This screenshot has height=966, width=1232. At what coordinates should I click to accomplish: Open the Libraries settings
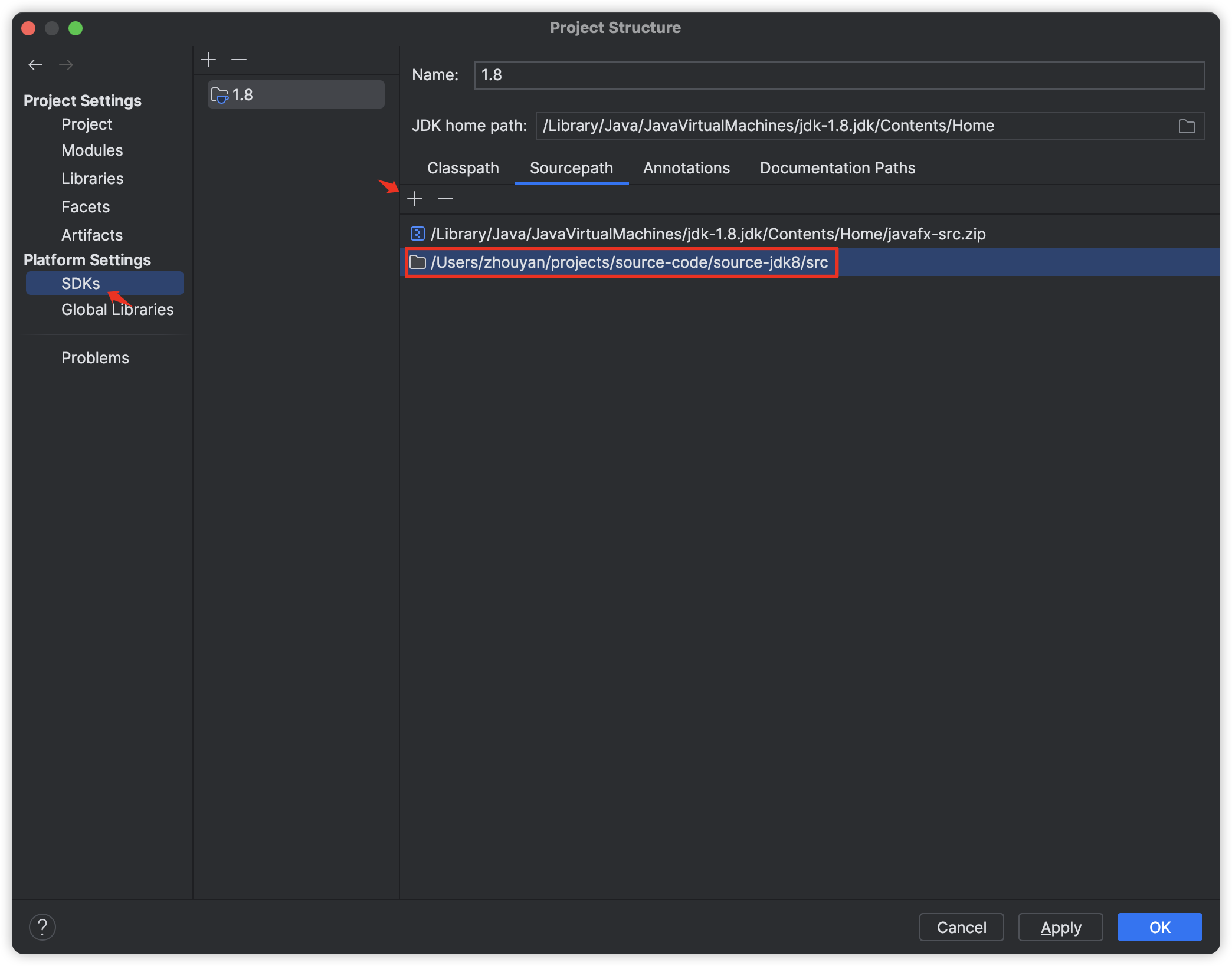pyautogui.click(x=93, y=179)
